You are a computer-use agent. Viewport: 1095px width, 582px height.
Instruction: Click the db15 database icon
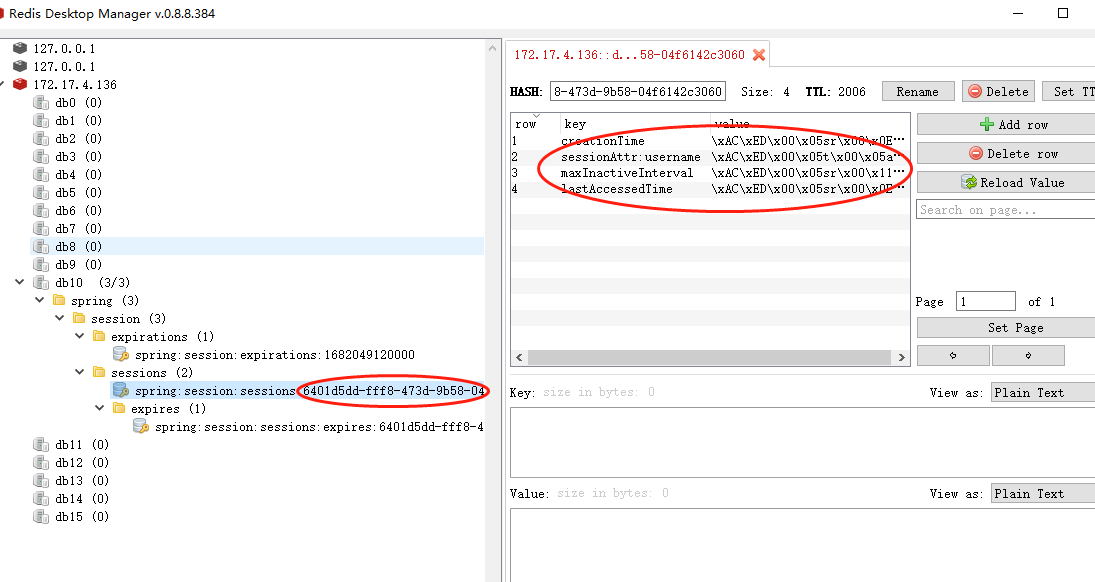point(41,517)
